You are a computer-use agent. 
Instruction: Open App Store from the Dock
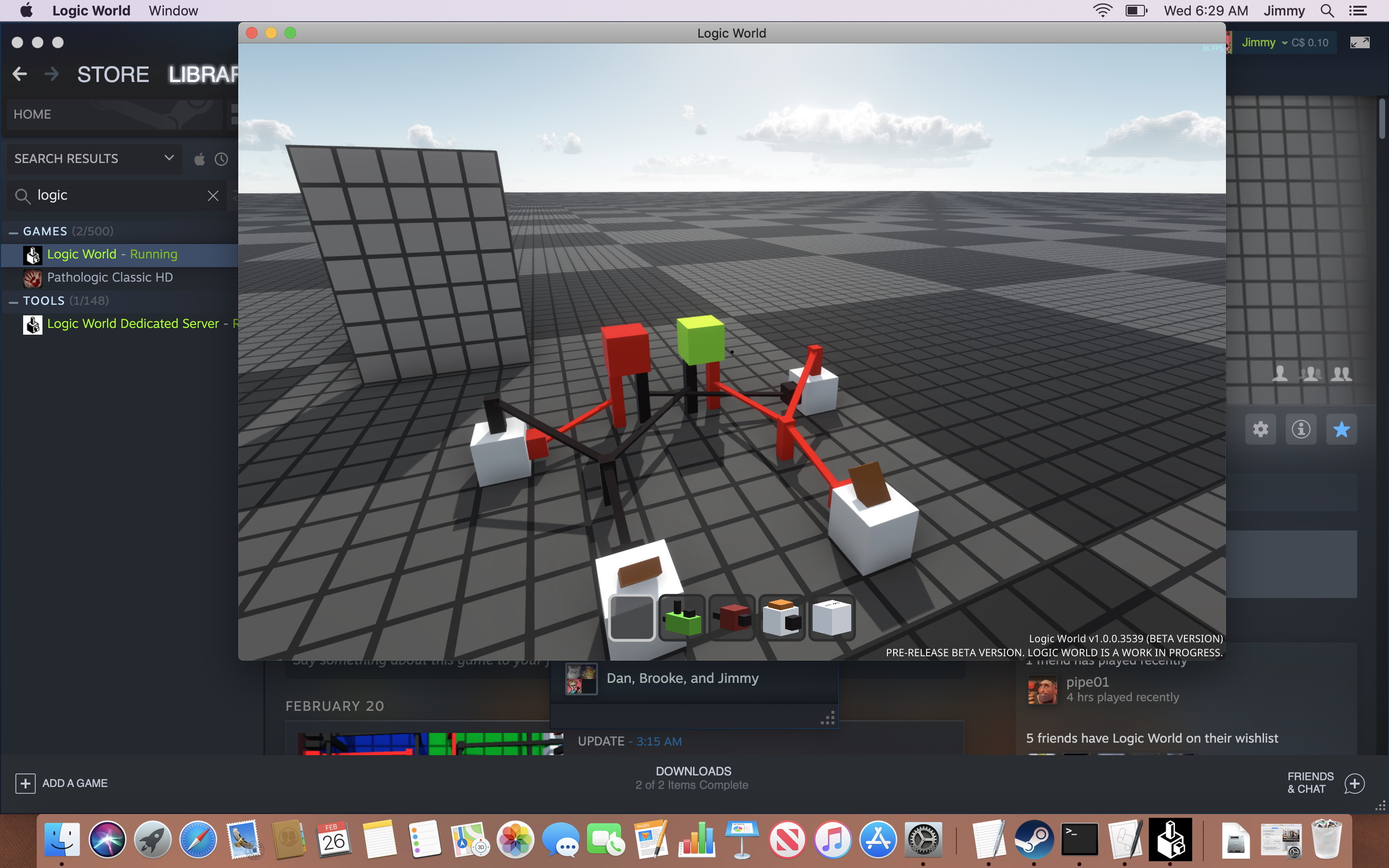click(878, 839)
